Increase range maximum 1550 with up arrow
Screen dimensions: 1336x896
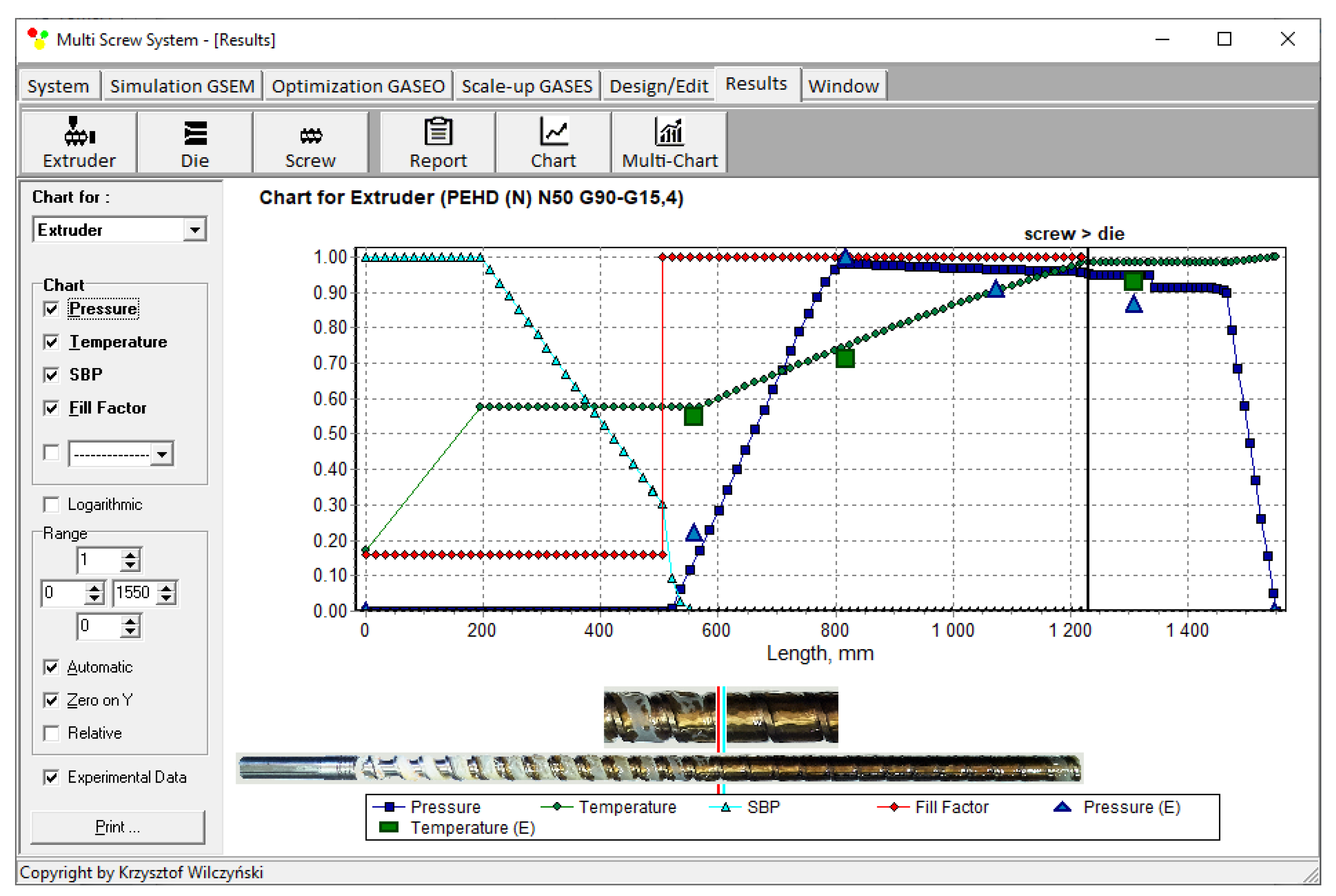(166, 588)
